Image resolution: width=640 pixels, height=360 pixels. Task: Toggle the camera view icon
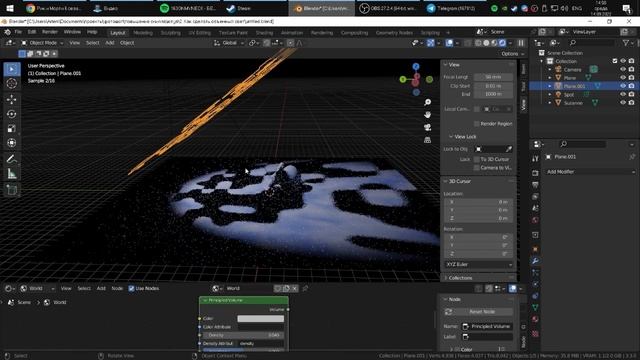(427, 127)
